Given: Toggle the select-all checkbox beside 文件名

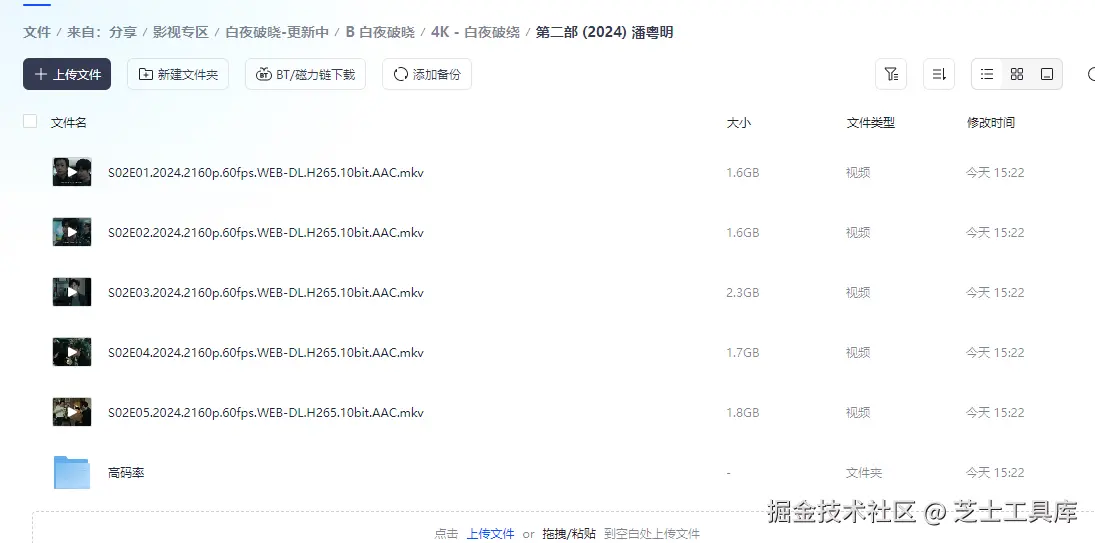Looking at the screenshot, I should [x=30, y=121].
